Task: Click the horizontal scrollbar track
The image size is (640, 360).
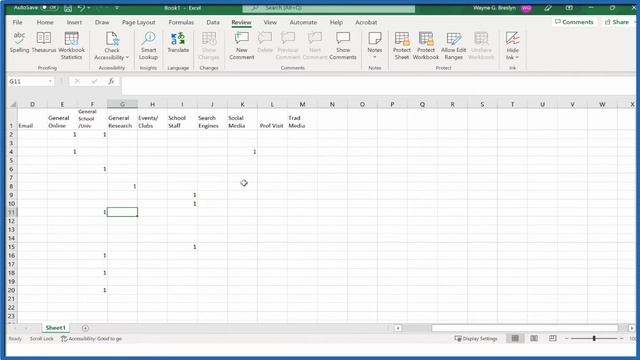Action: click(524, 328)
